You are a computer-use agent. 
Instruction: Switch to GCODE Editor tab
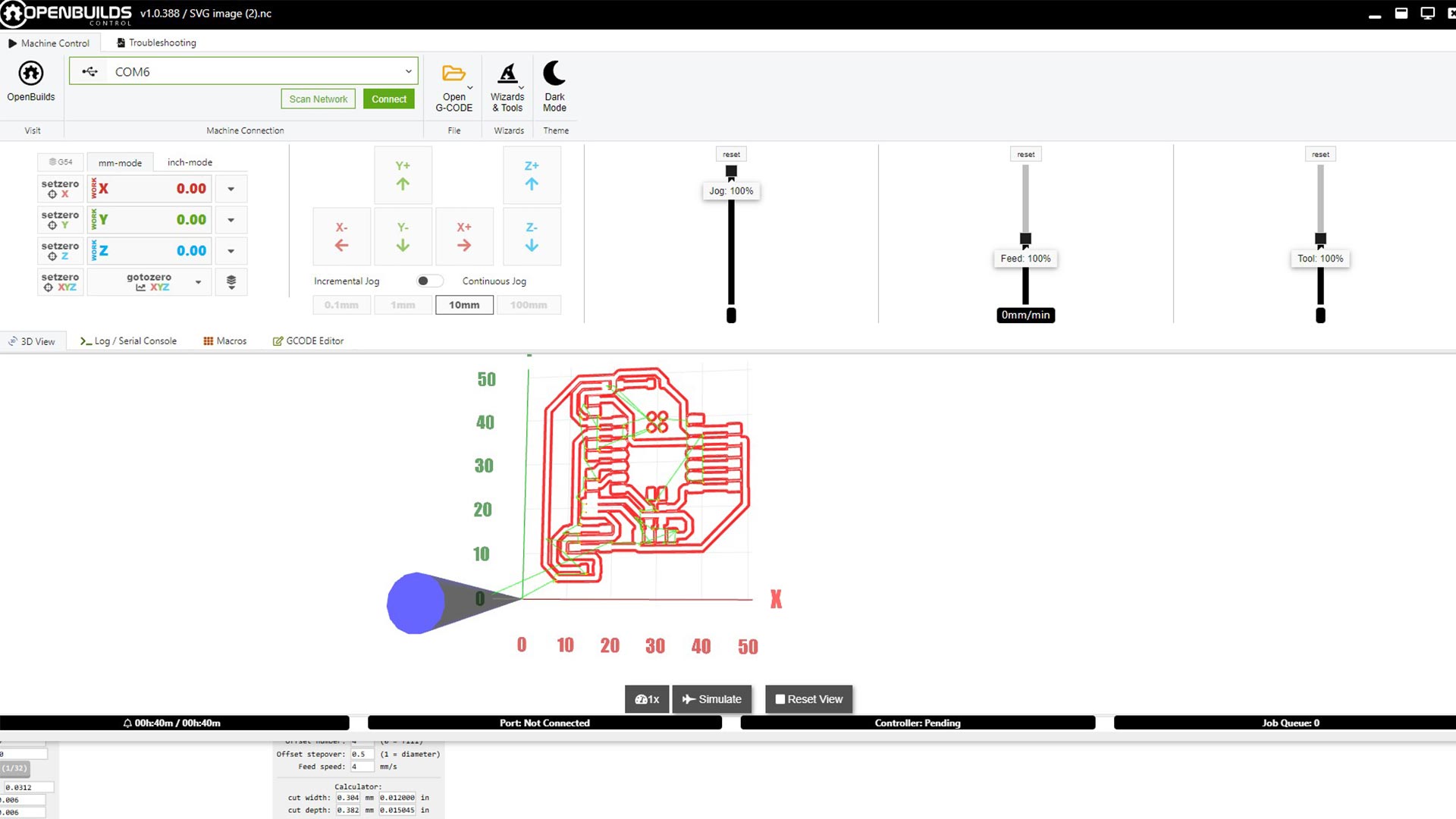(x=308, y=341)
